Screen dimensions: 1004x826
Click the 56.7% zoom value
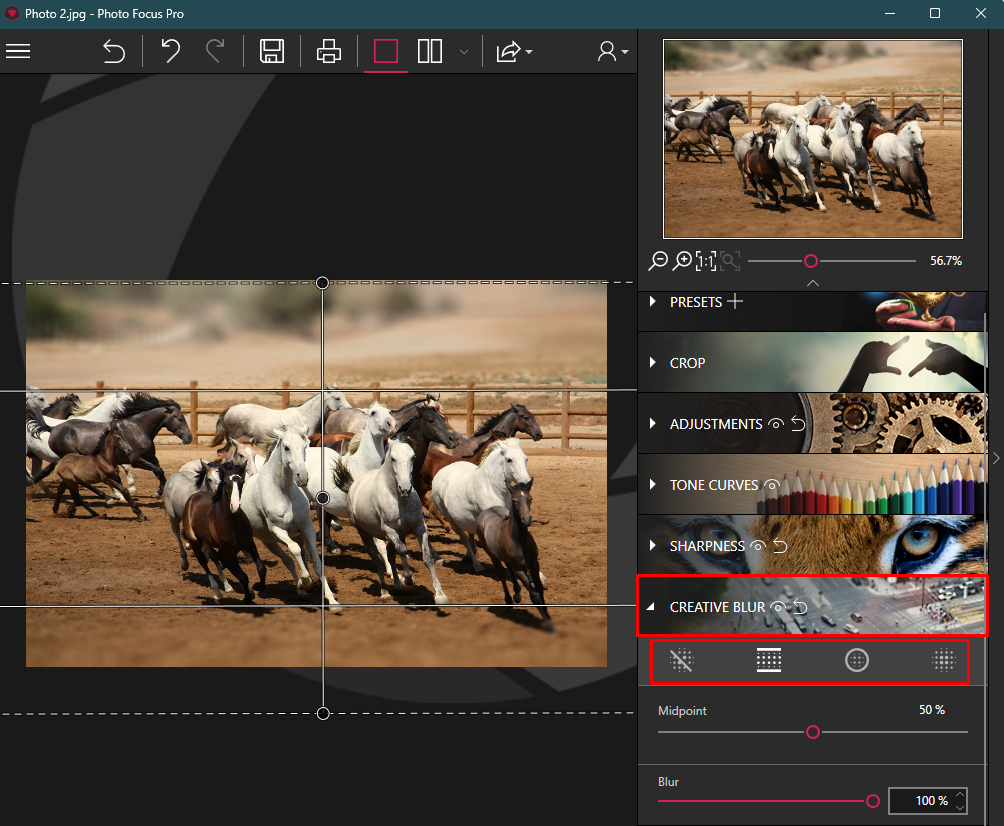point(946,261)
